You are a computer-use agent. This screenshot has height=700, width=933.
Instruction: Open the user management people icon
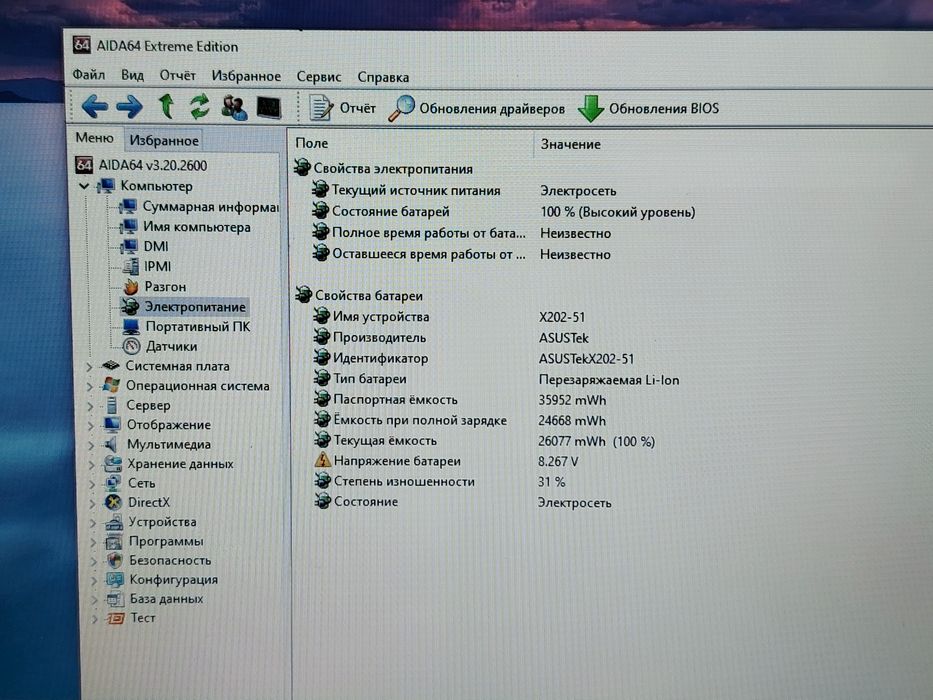pyautogui.click(x=234, y=108)
